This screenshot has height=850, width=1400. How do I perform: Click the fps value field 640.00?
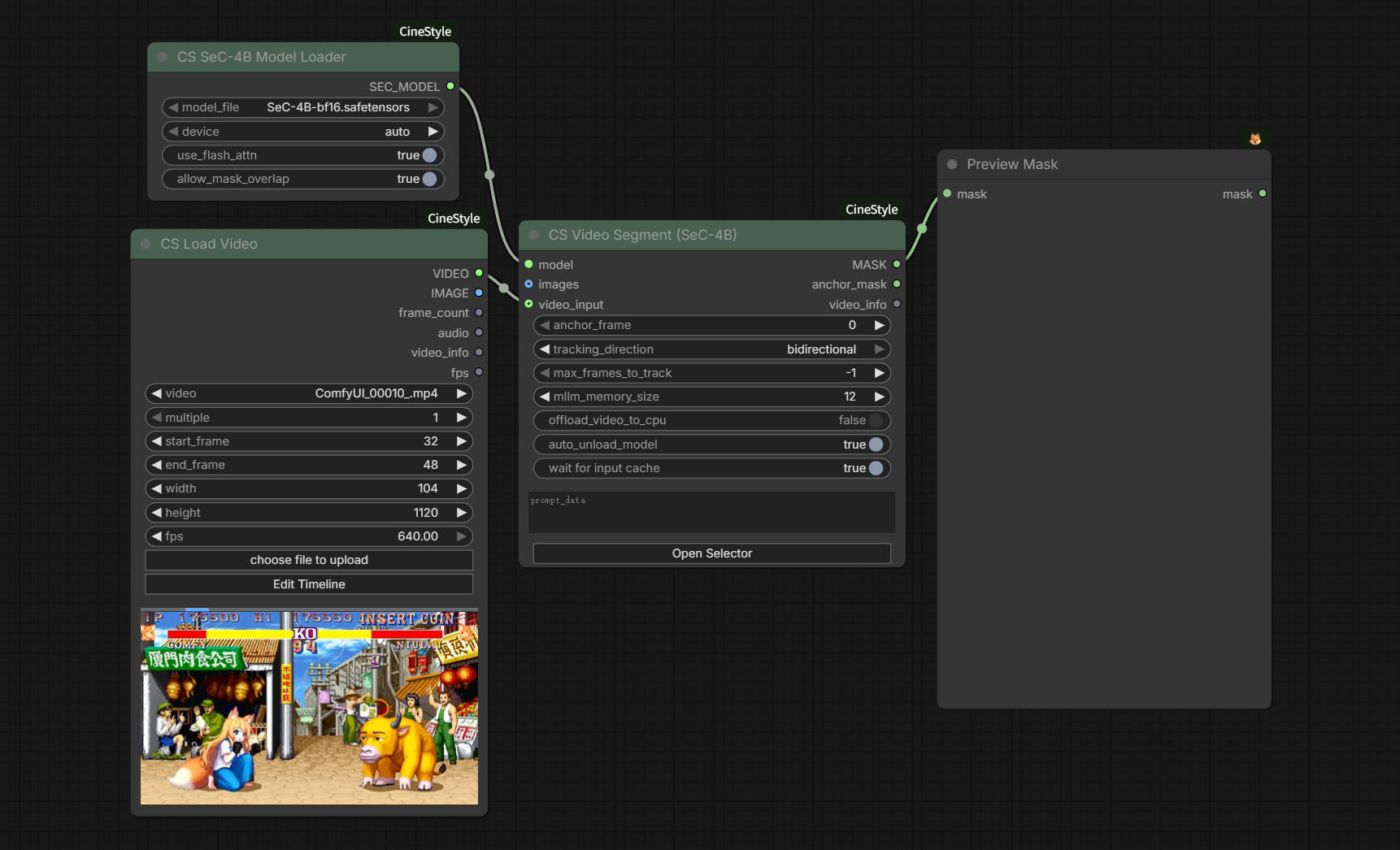(x=309, y=536)
